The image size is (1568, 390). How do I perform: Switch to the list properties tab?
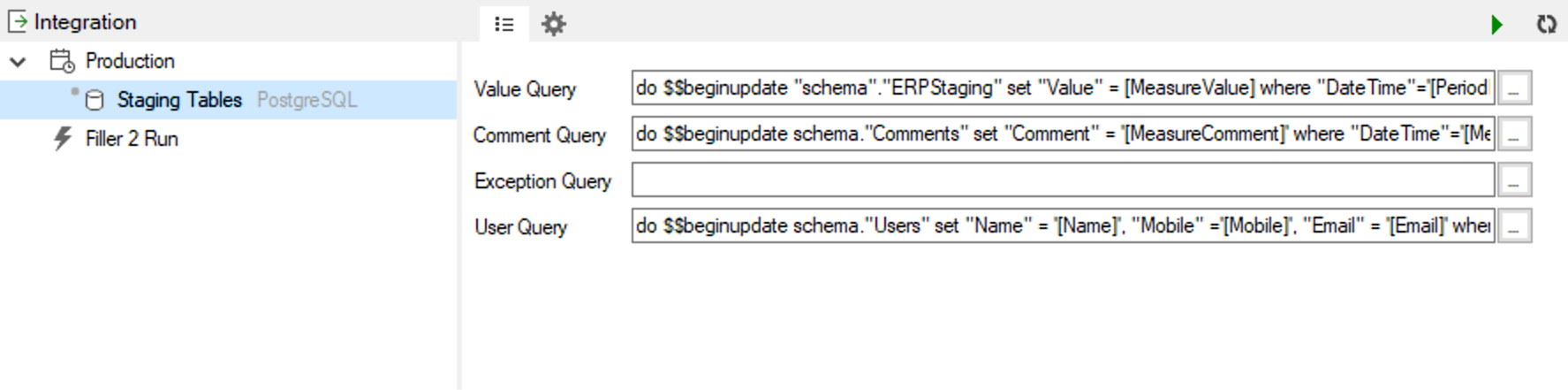coord(504,24)
